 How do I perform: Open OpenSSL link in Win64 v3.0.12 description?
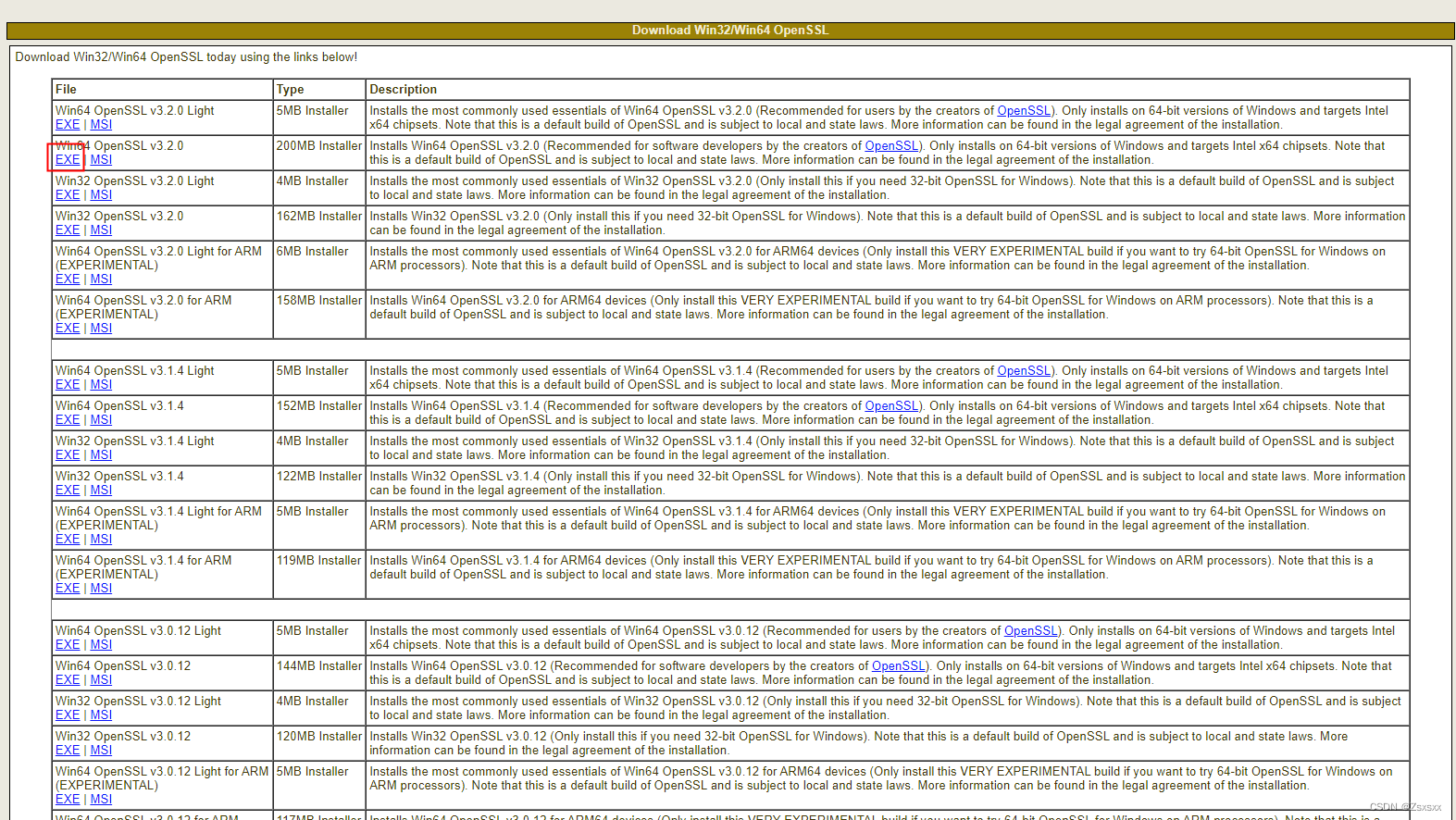(899, 666)
